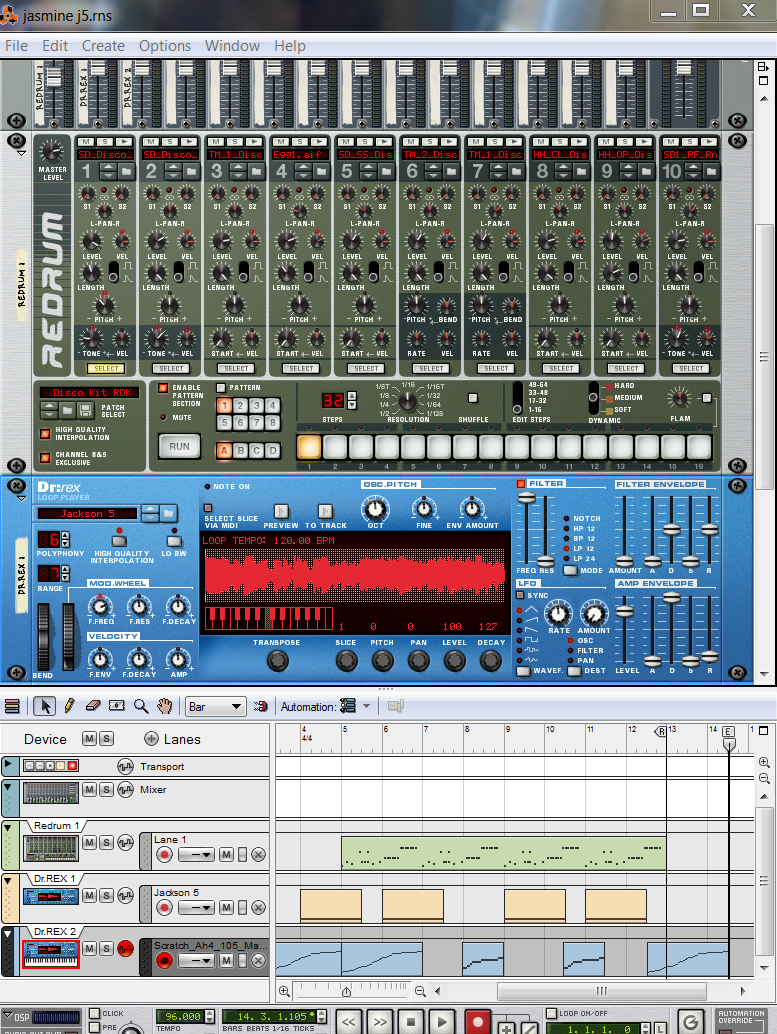
Task: Open the Automation dropdown arrow
Action: 367,706
